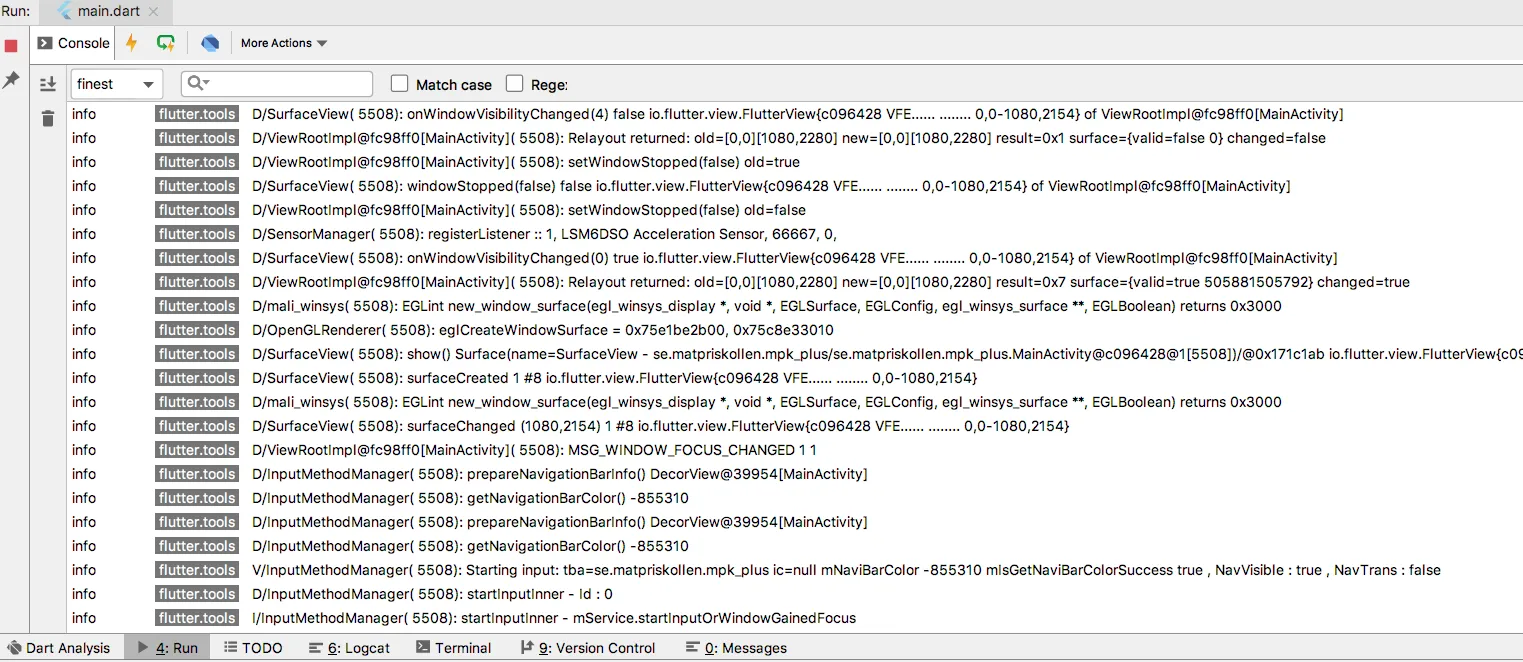The image size is (1523, 662).
Task: Select 'startInputInner - Id : 0' log line
Action: tap(795, 594)
